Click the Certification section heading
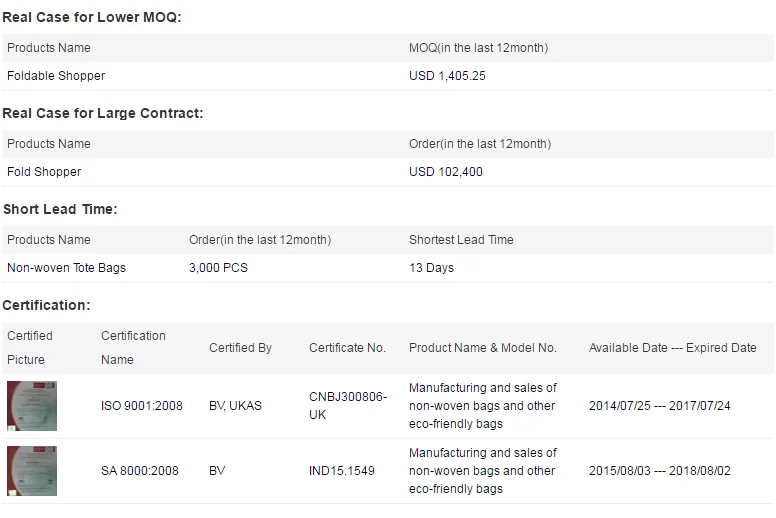Viewport: 776px width, 518px height. coord(46,305)
